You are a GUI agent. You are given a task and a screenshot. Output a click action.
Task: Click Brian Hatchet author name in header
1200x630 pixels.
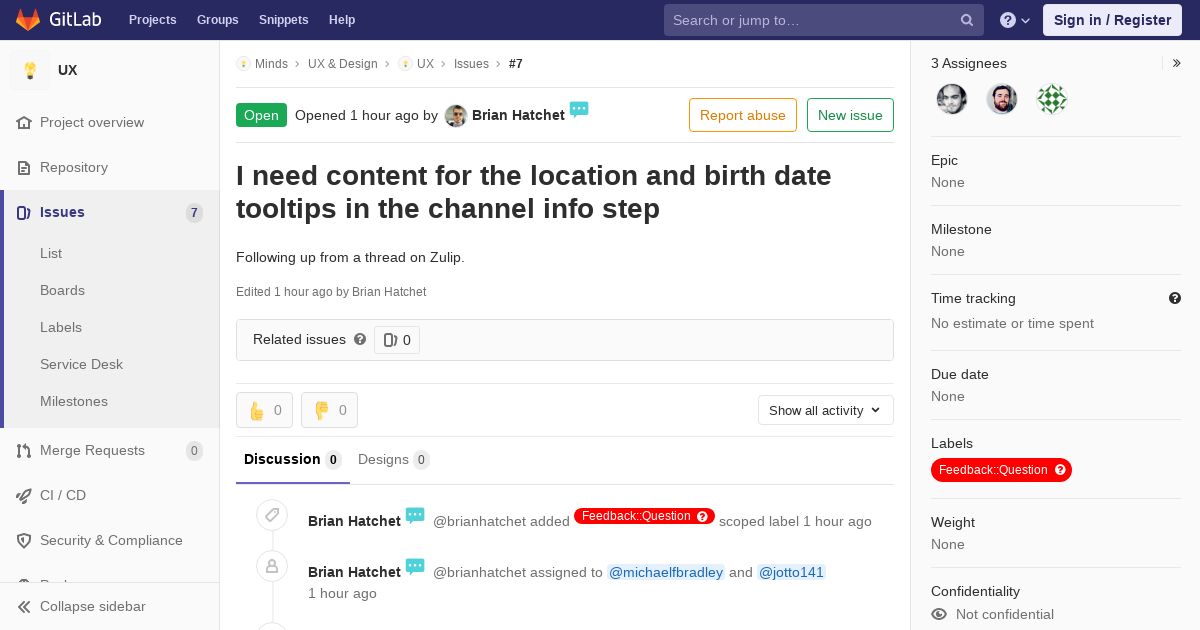click(518, 115)
